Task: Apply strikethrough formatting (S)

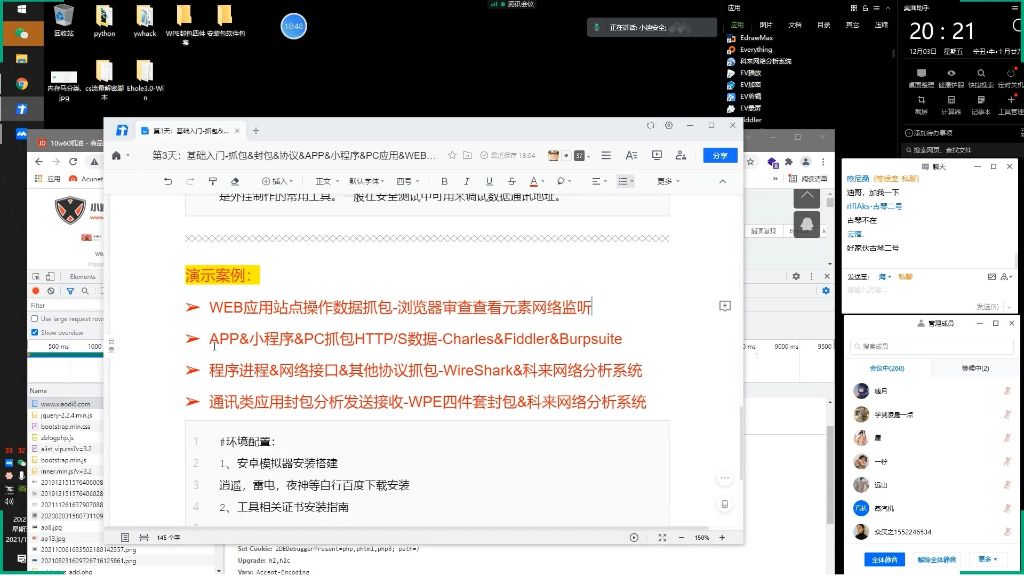Action: point(511,182)
